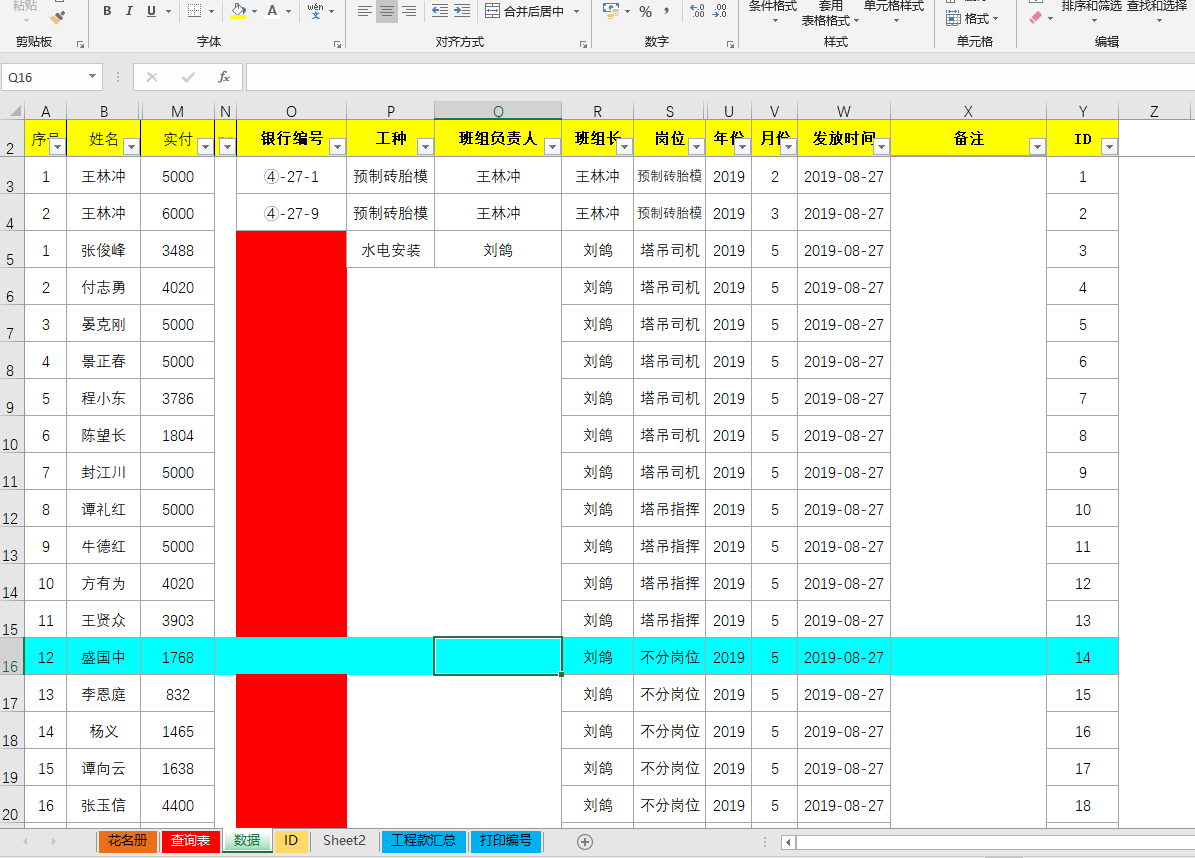
Task: Apply Percent Style in the Number group
Action: 646,11
